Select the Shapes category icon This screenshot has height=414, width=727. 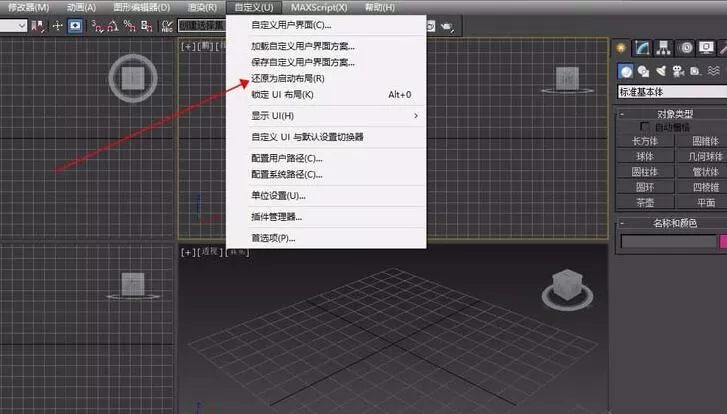(x=643, y=71)
